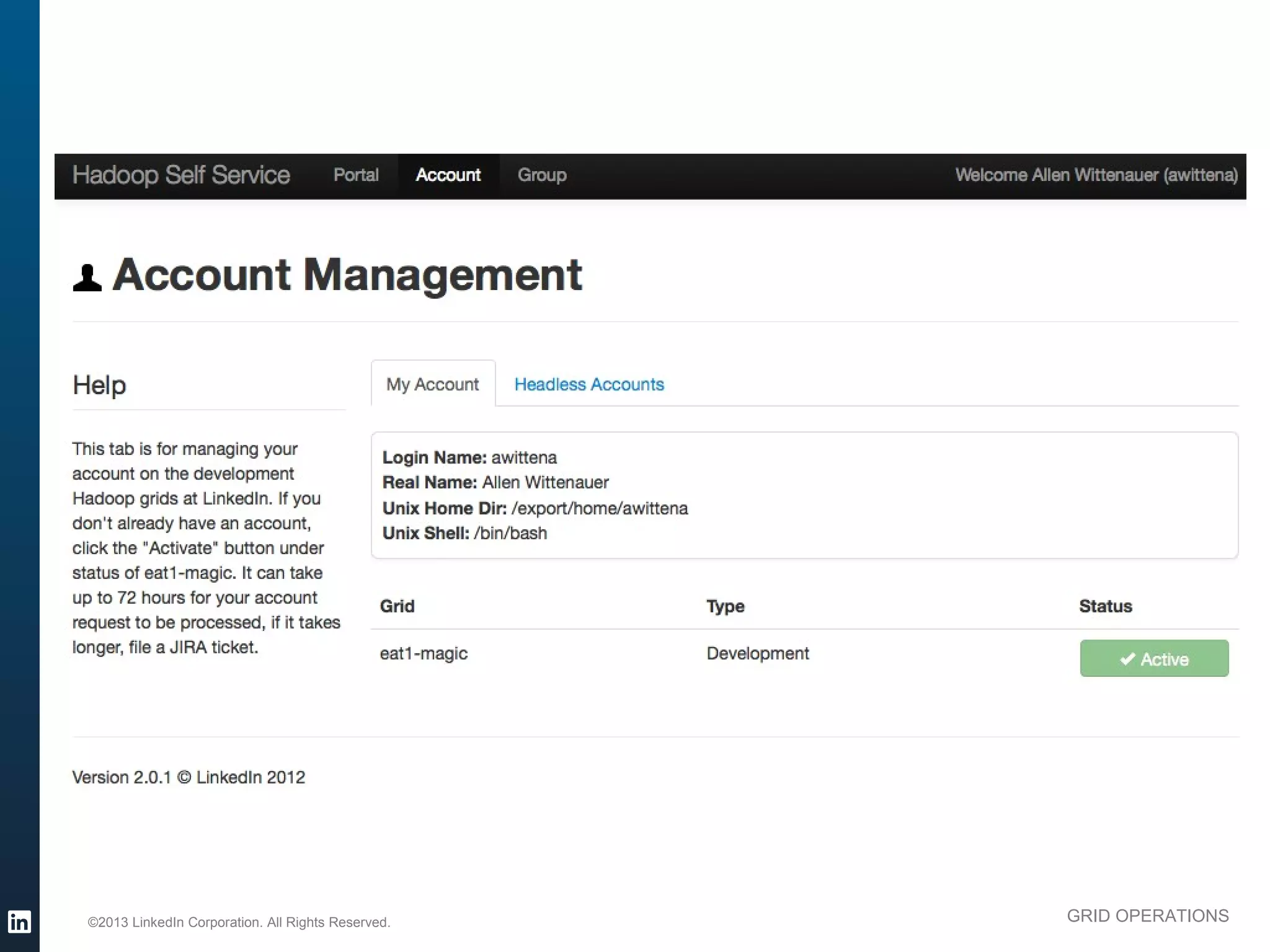
Task: Click the Version 2.0.1 © LinkedIn 2012 footer
Action: pyautogui.click(x=189, y=777)
